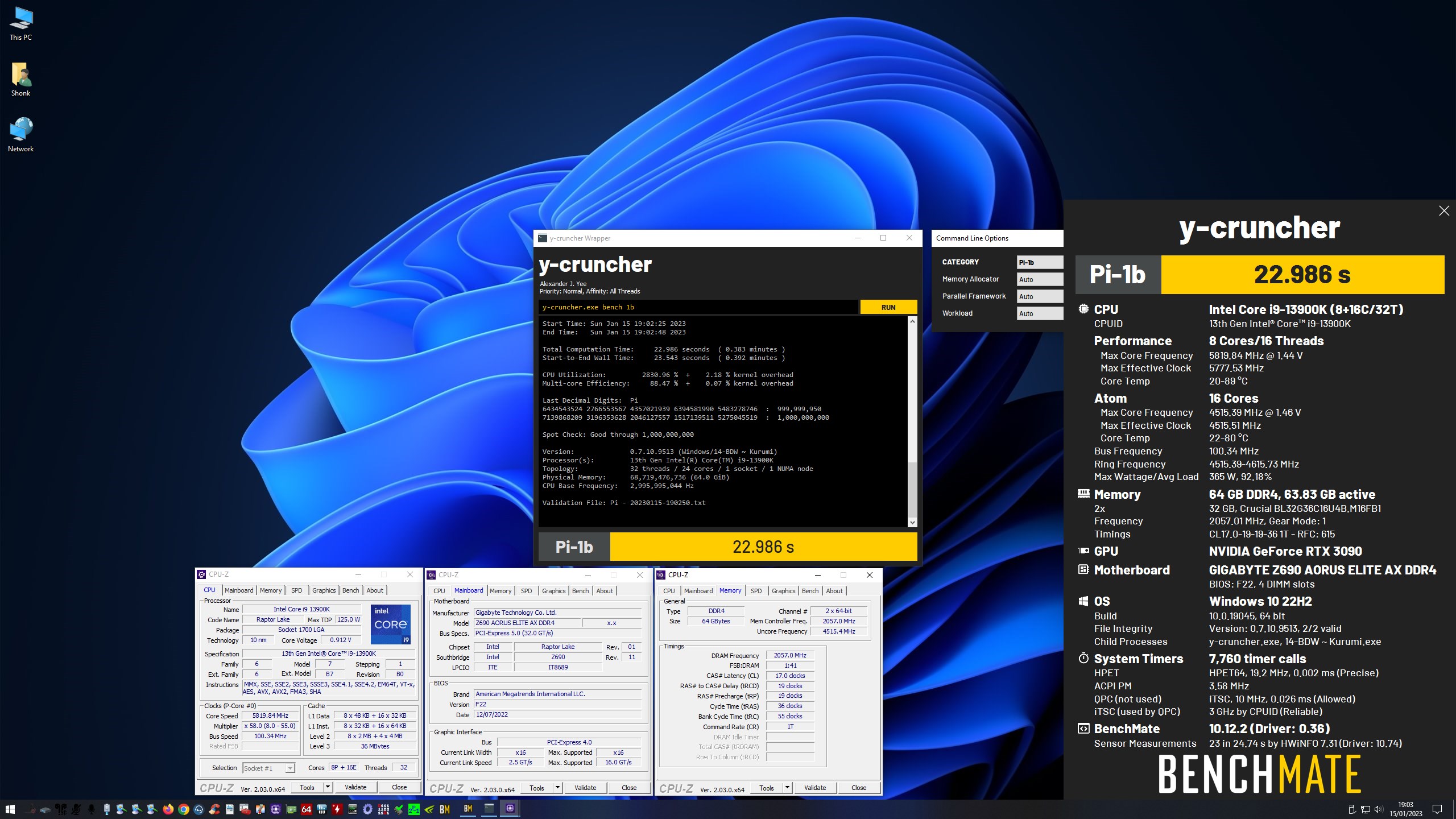The height and width of the screenshot is (819, 1456).
Task: Expand Tools arrow in CPU tab CPU-Z window
Action: [328, 787]
